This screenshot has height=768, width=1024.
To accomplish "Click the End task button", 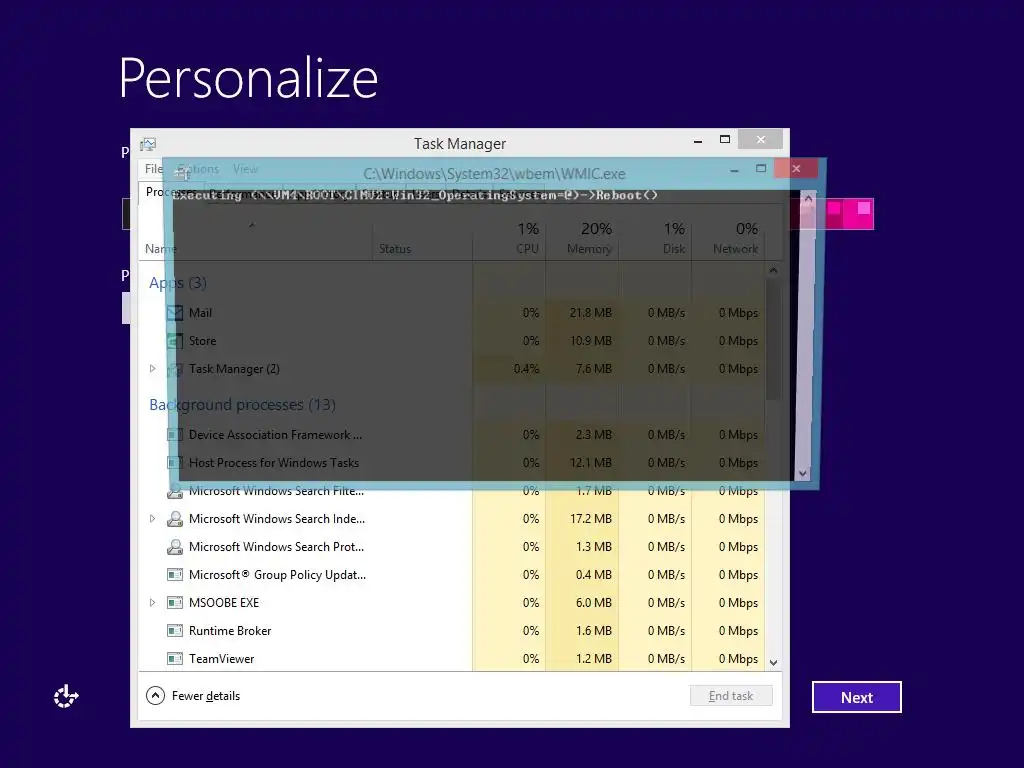I will tap(731, 696).
